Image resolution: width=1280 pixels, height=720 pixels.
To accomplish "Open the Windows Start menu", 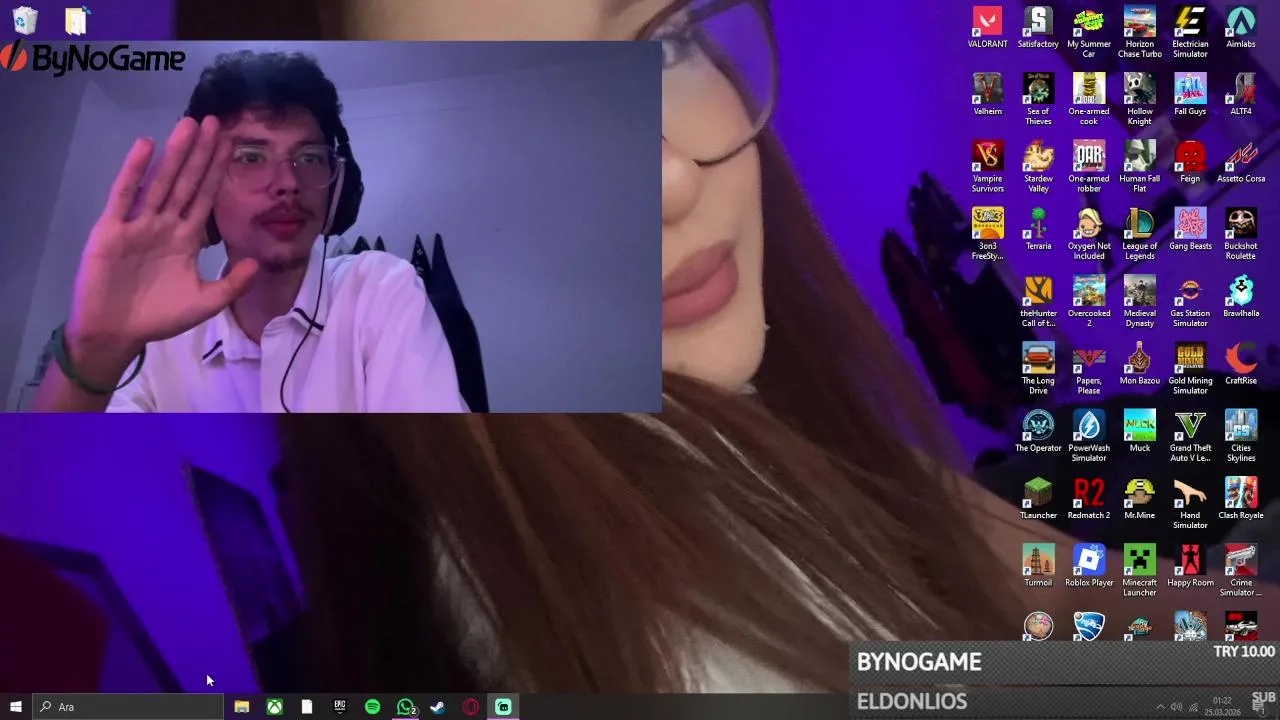I will [x=16, y=707].
